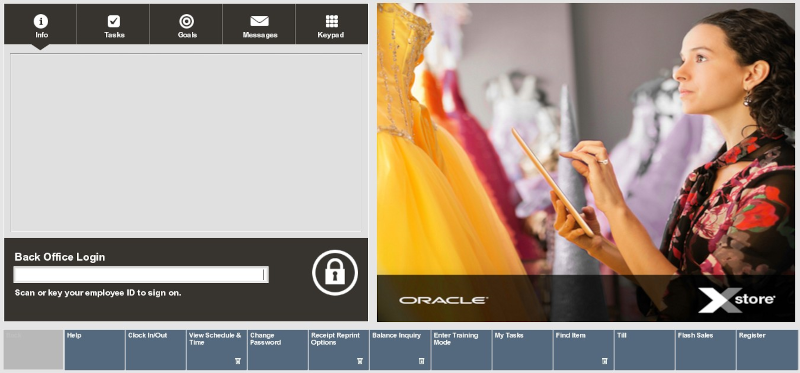Viewport: 800px width, 373px height.
Task: Open Find Item
Action: [x=584, y=350]
